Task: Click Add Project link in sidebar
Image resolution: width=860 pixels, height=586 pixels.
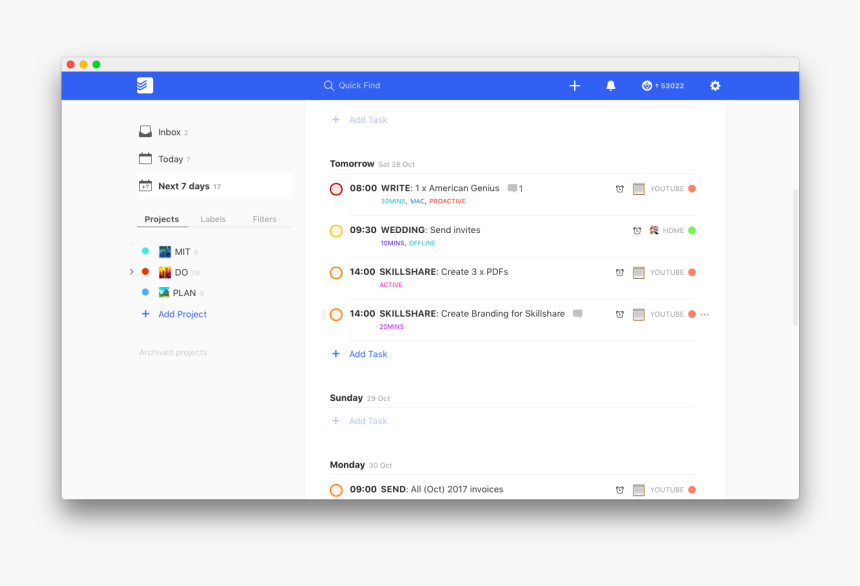Action: [182, 314]
